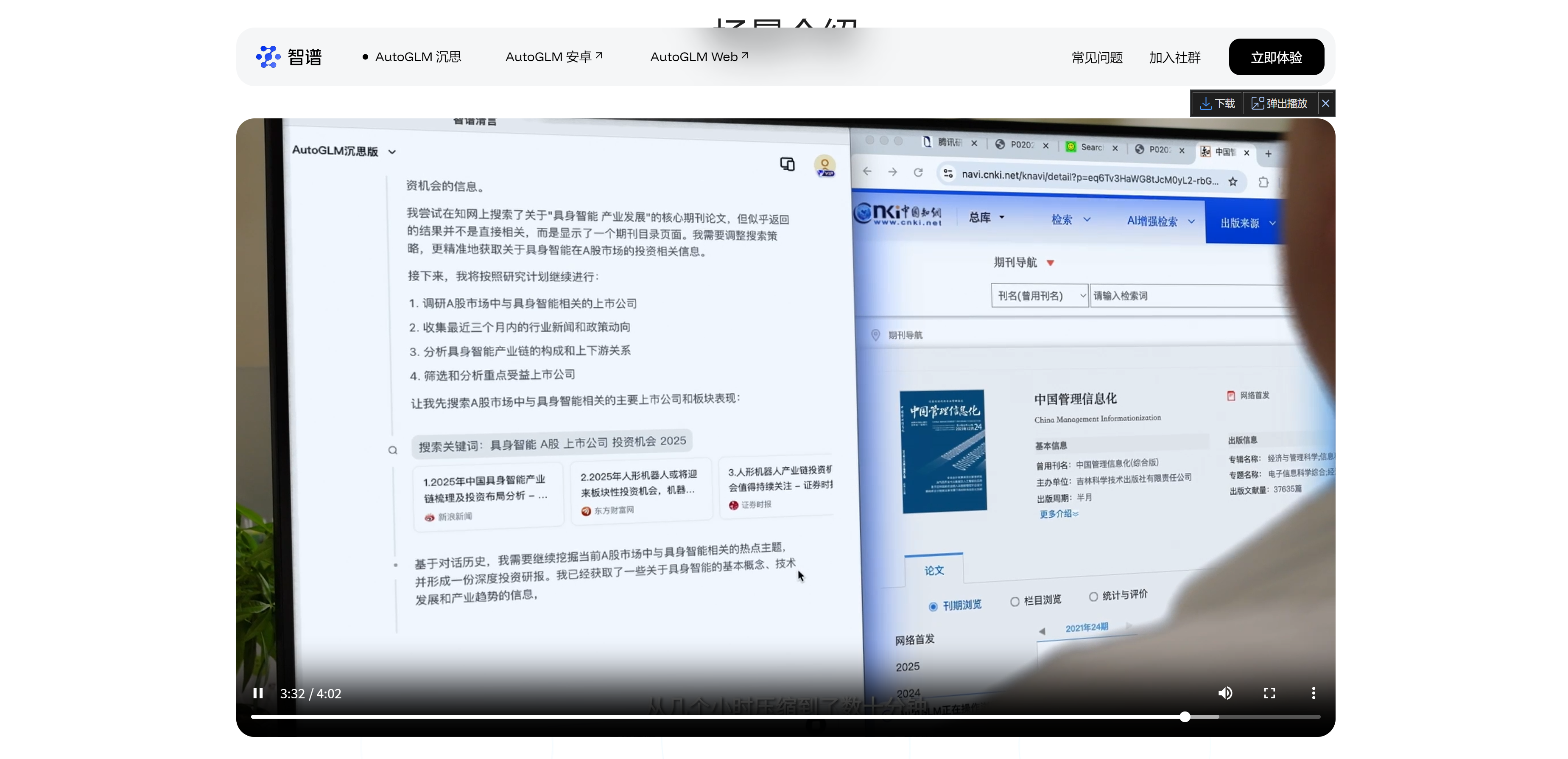Go back in the browser

pyautogui.click(x=867, y=172)
